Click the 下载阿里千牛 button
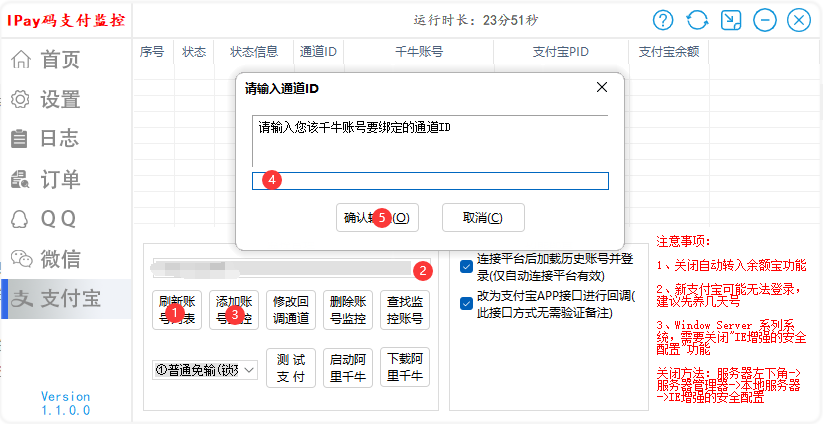 [x=405, y=368]
